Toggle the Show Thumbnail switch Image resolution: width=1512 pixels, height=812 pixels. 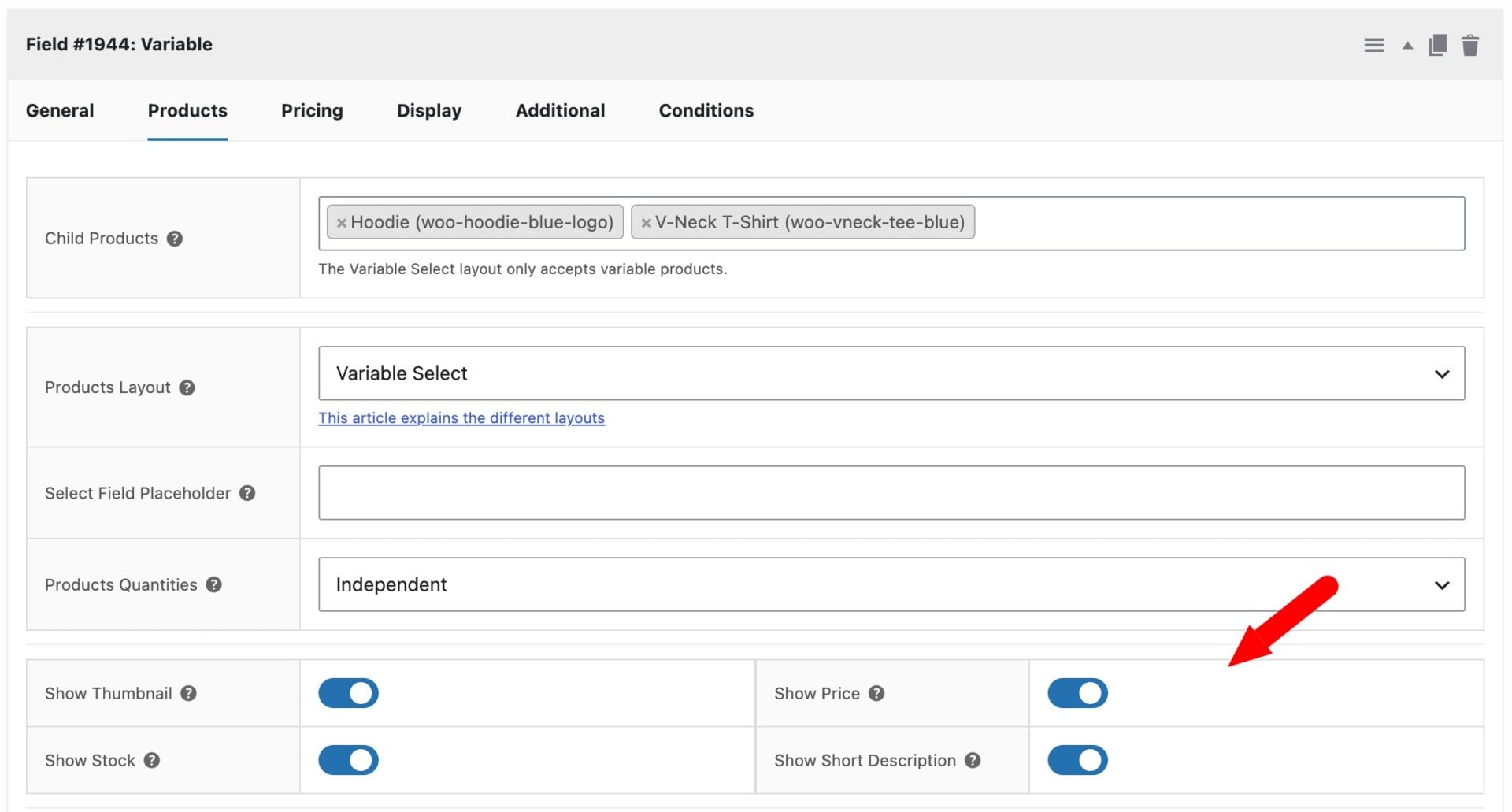[x=348, y=693]
